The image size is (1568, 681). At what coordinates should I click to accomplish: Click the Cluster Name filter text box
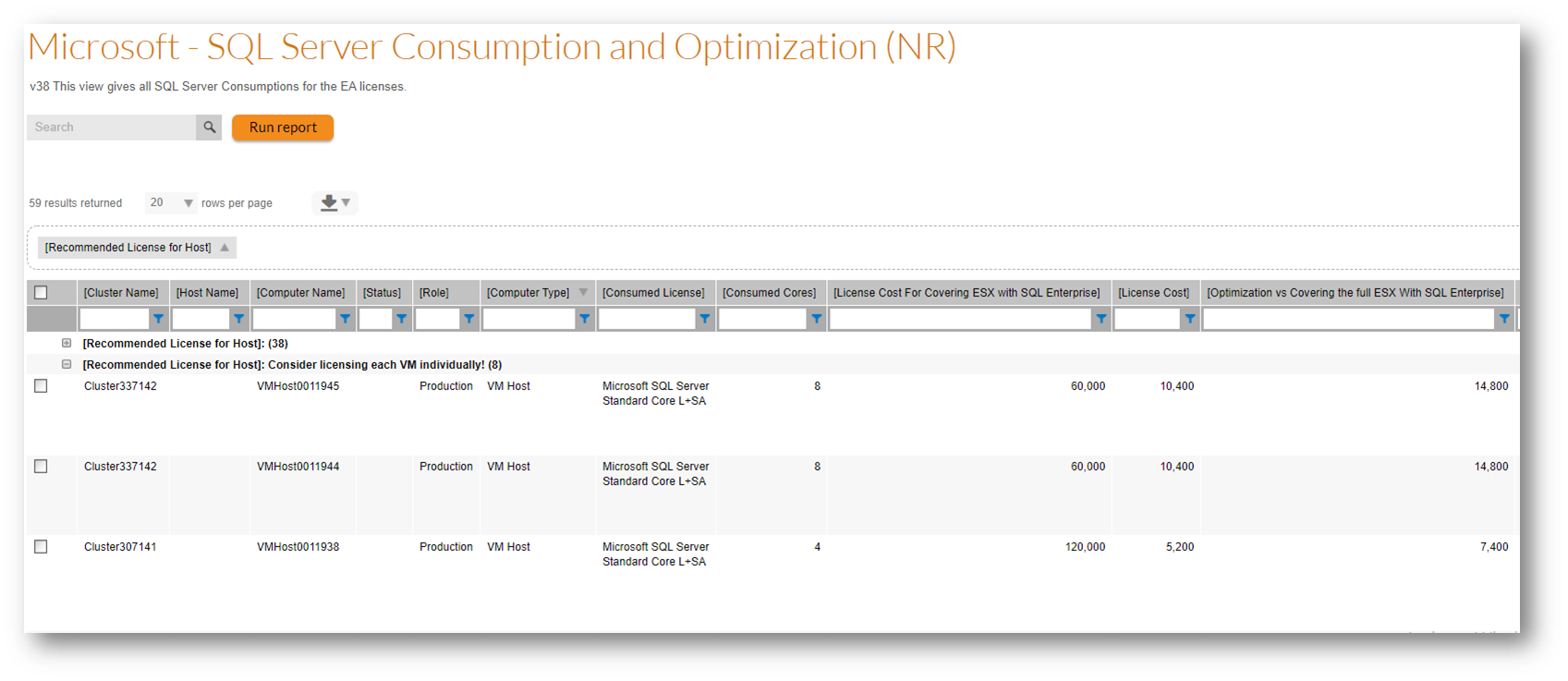point(115,319)
